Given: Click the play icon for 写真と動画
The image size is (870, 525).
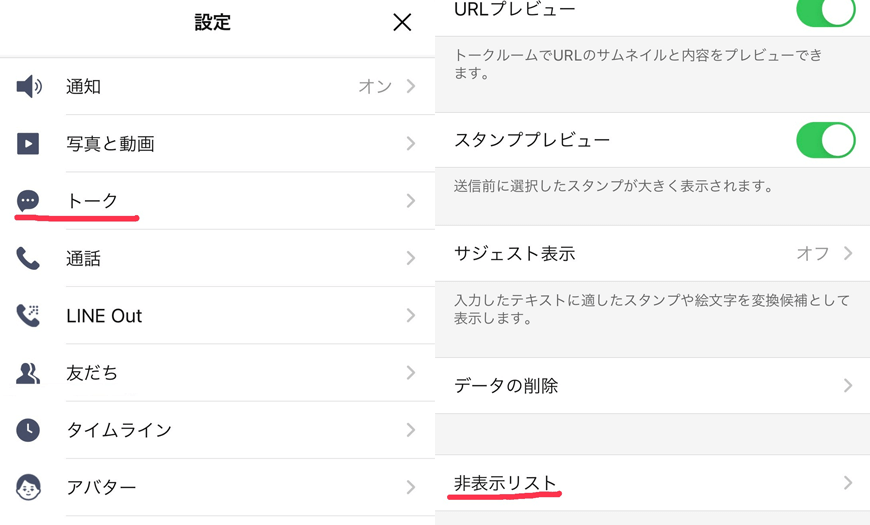Looking at the screenshot, I should tap(28, 144).
